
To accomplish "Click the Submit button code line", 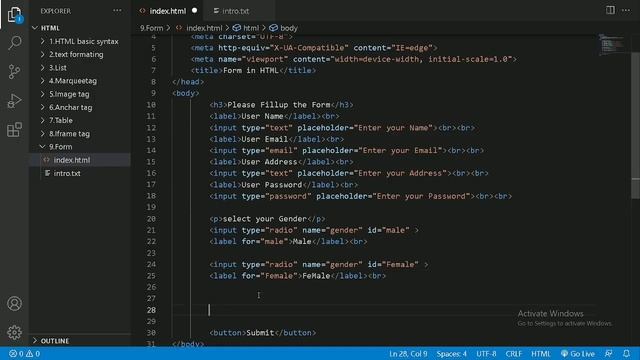I will pos(262,333).
